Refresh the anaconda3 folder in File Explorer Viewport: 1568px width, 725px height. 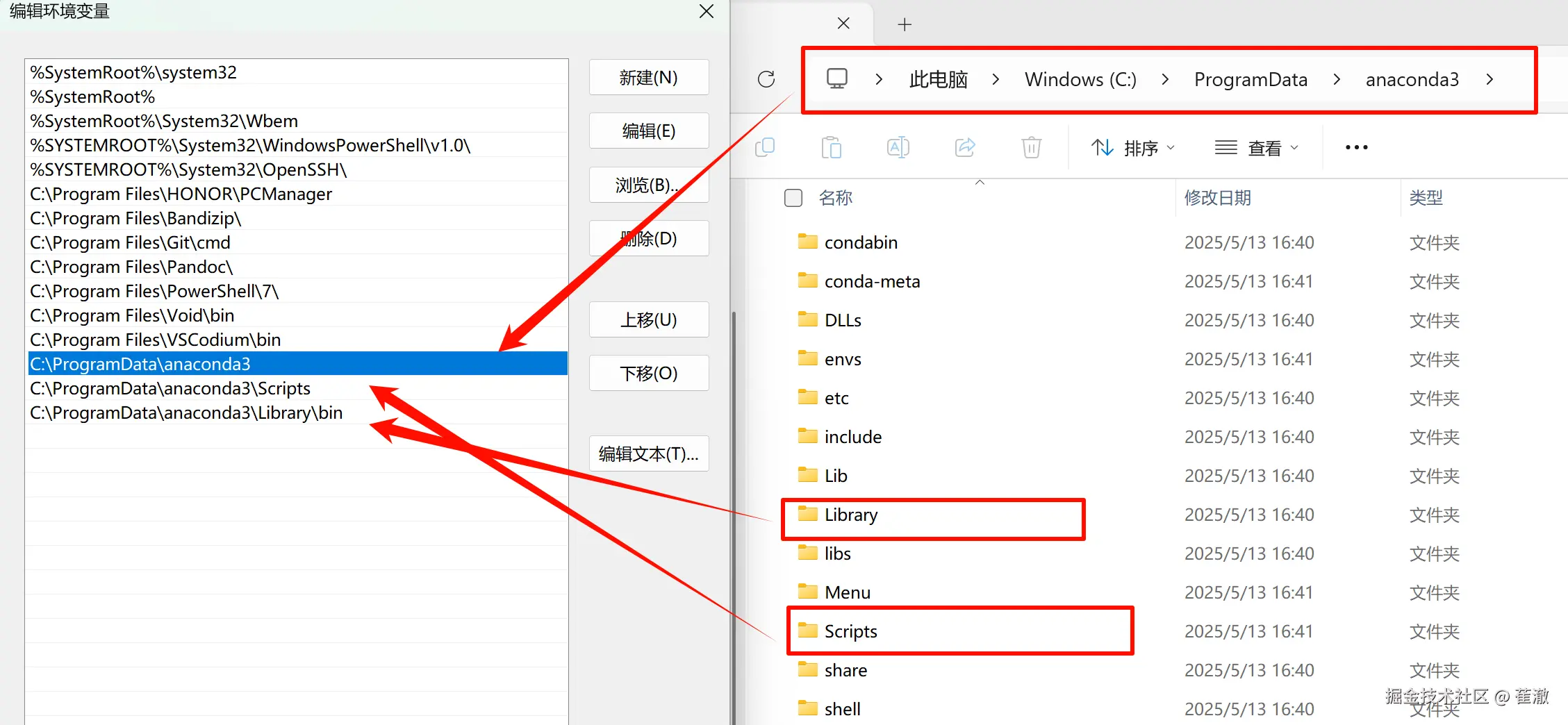pos(766,79)
